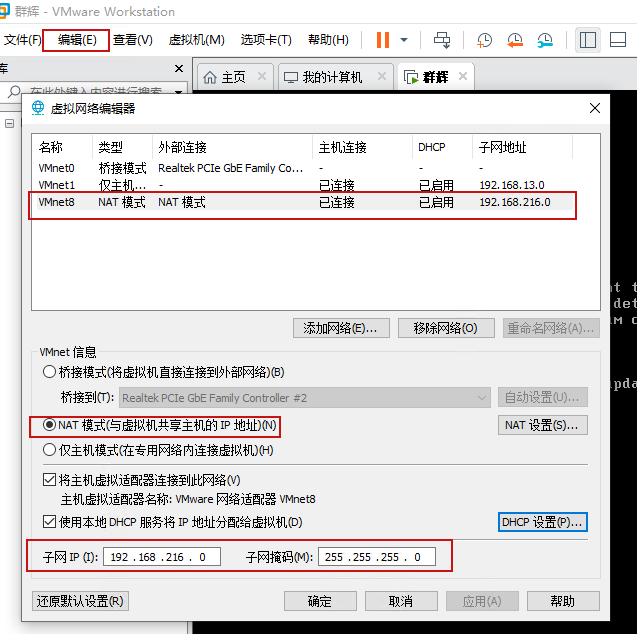Open the power options dropdown arrow
Image resolution: width=637 pixels, height=634 pixels.
(x=404, y=40)
